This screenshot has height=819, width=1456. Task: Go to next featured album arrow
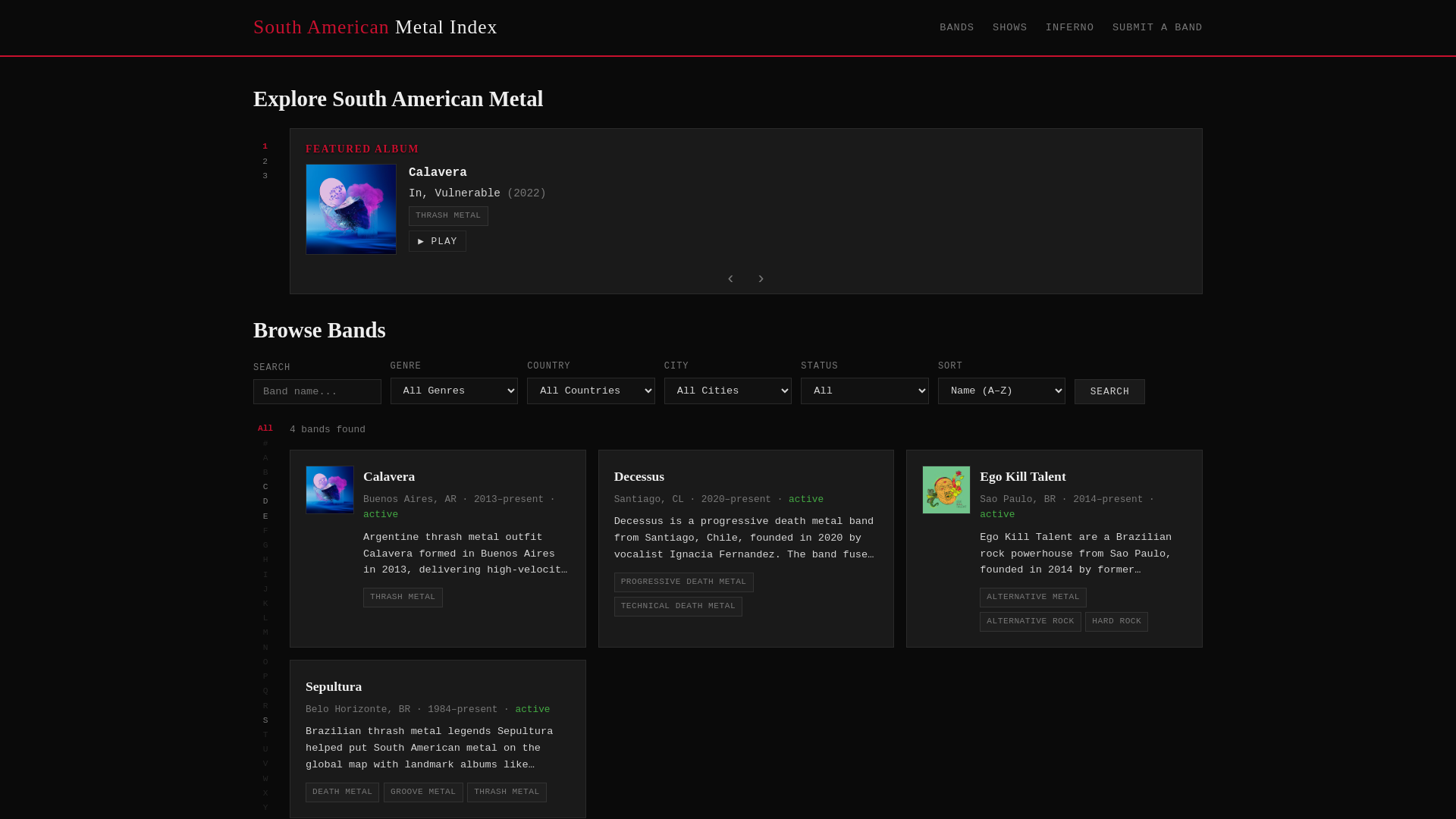(761, 279)
